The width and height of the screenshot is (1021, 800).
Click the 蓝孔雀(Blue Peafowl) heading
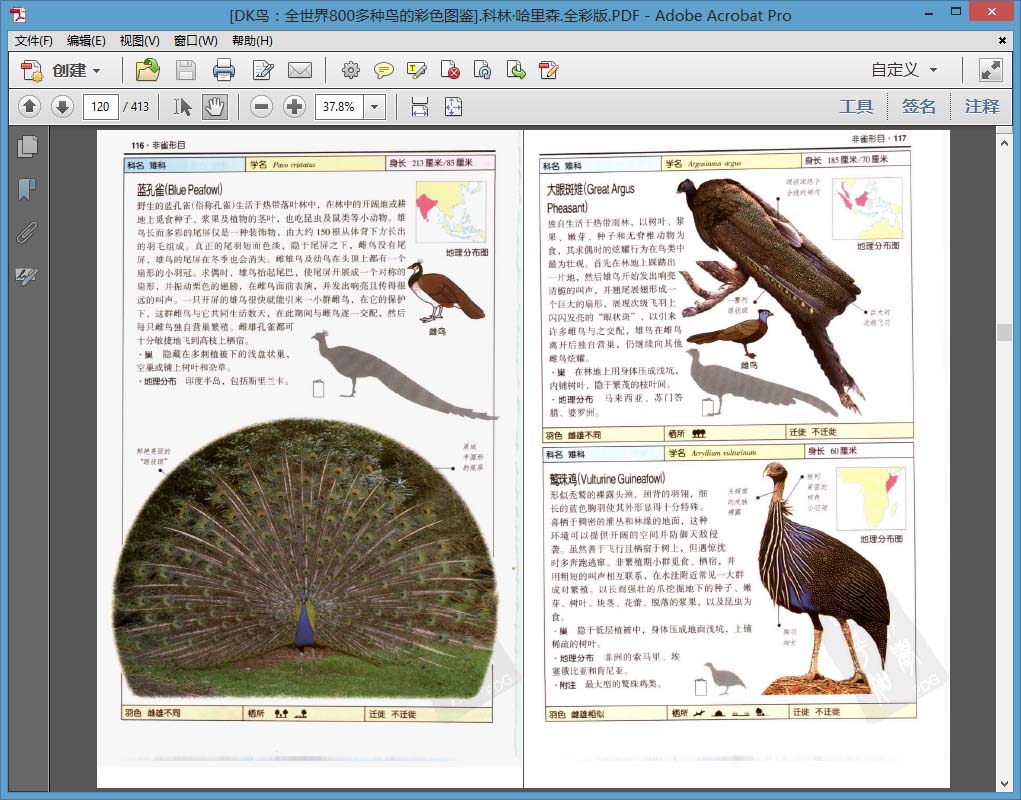coord(179,190)
